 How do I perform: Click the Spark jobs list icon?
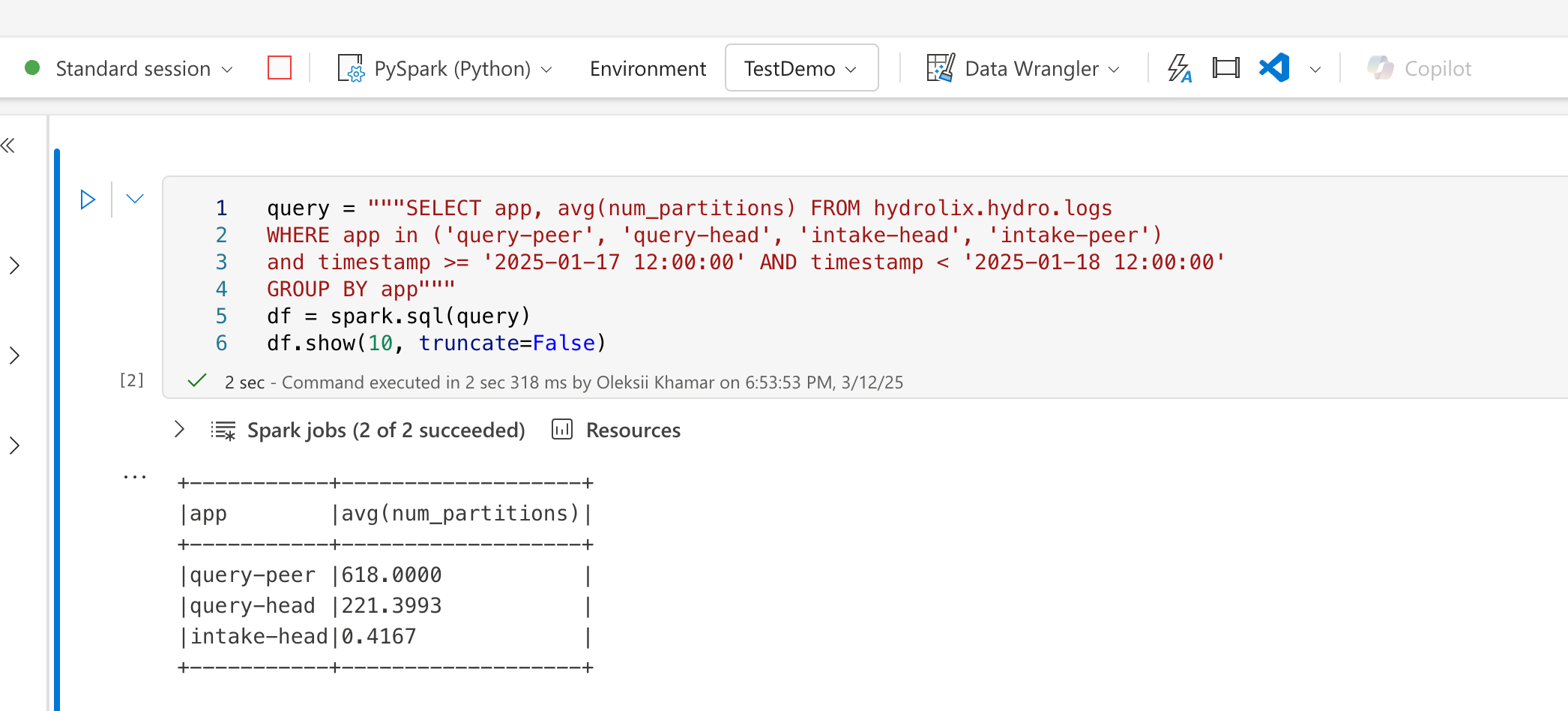click(223, 429)
